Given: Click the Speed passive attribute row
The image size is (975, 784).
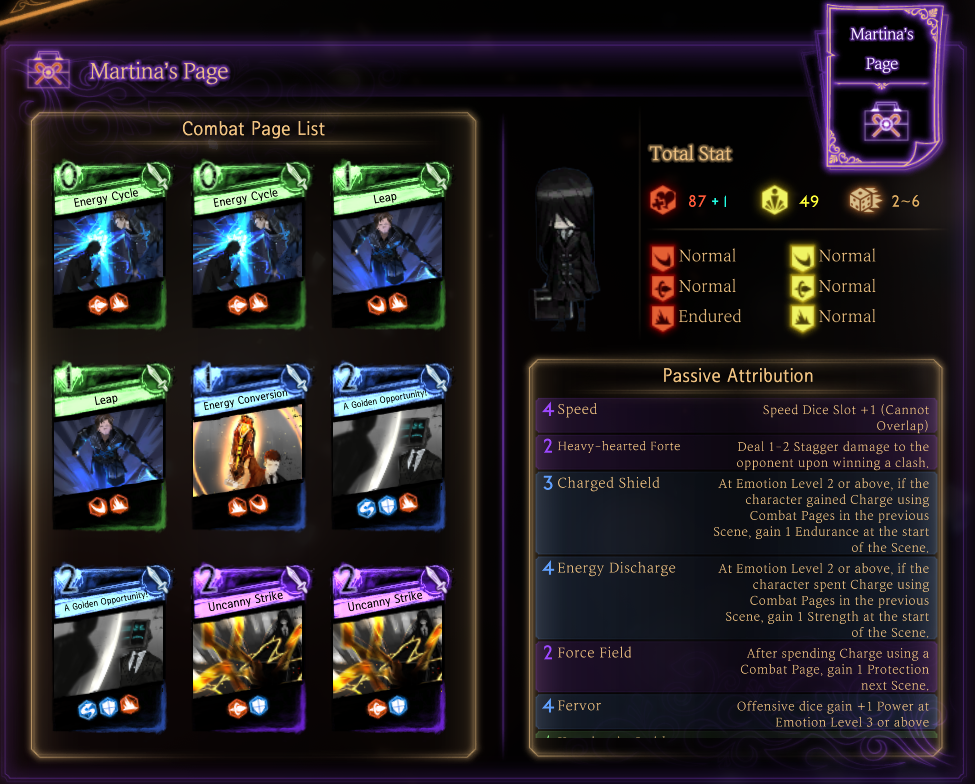Looking at the screenshot, I should click(736, 417).
